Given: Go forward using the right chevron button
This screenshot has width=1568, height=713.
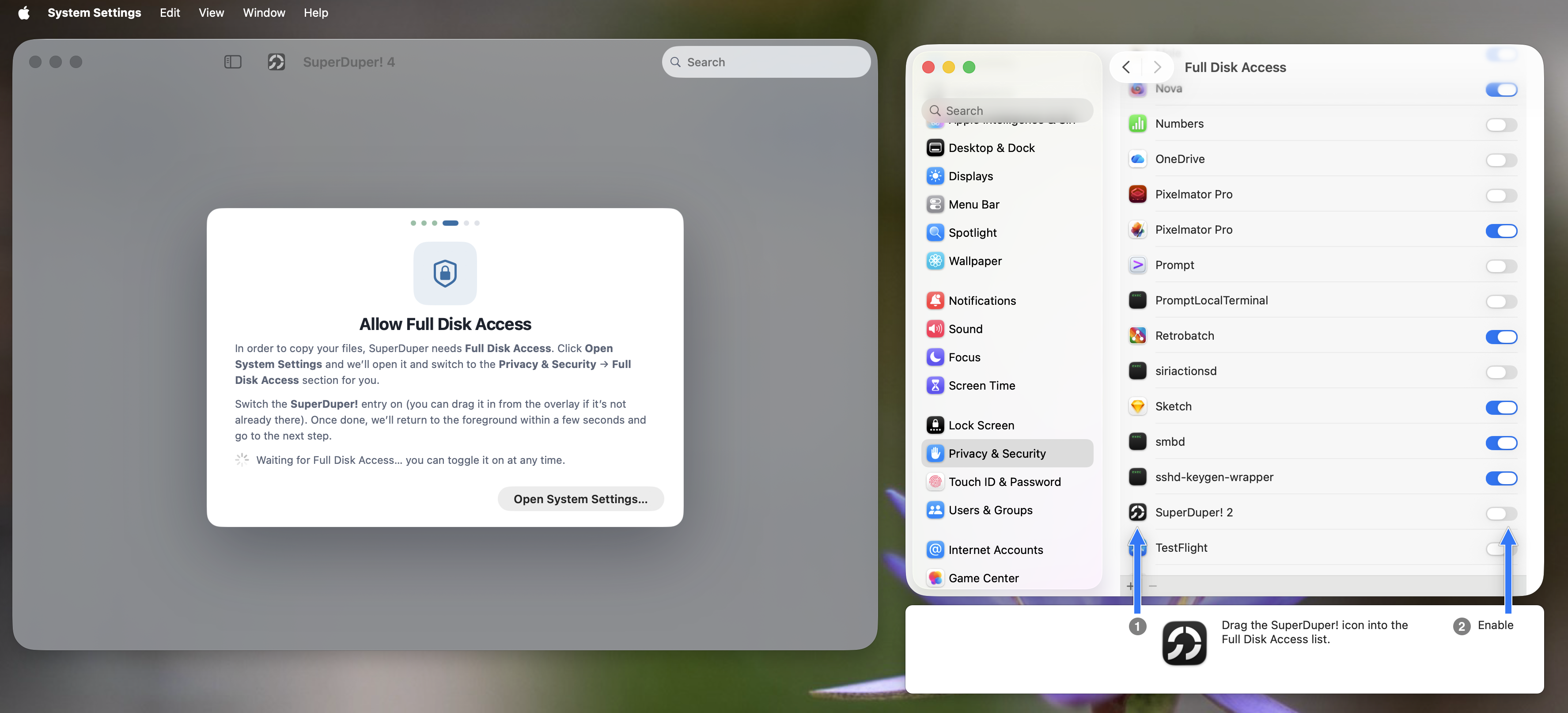Looking at the screenshot, I should [x=1157, y=67].
